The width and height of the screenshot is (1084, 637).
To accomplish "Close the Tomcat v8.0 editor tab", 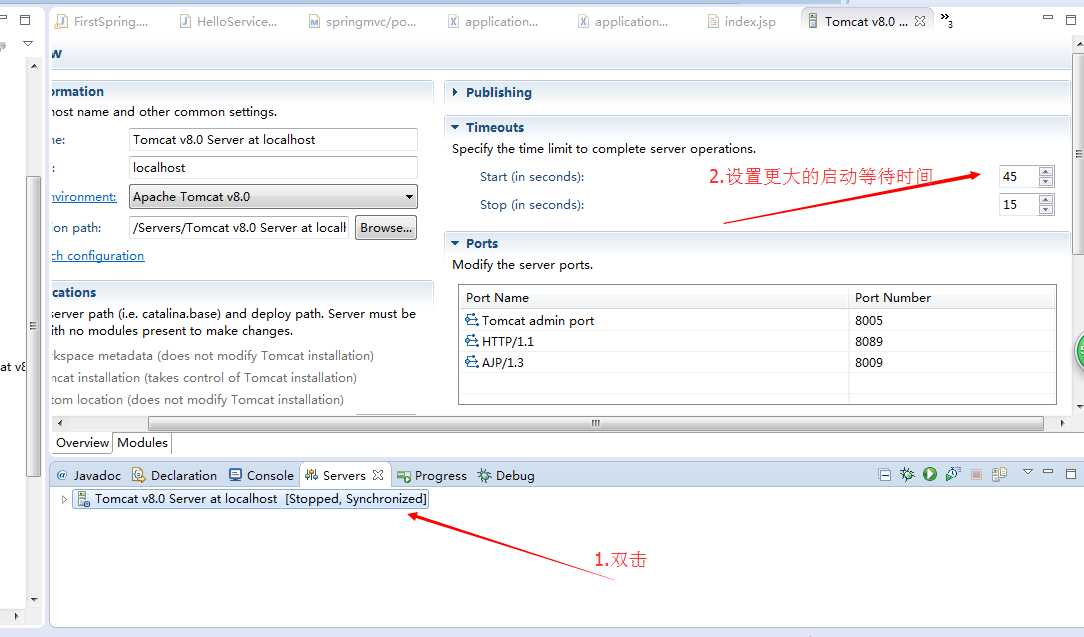I will pyautogui.click(x=919, y=21).
